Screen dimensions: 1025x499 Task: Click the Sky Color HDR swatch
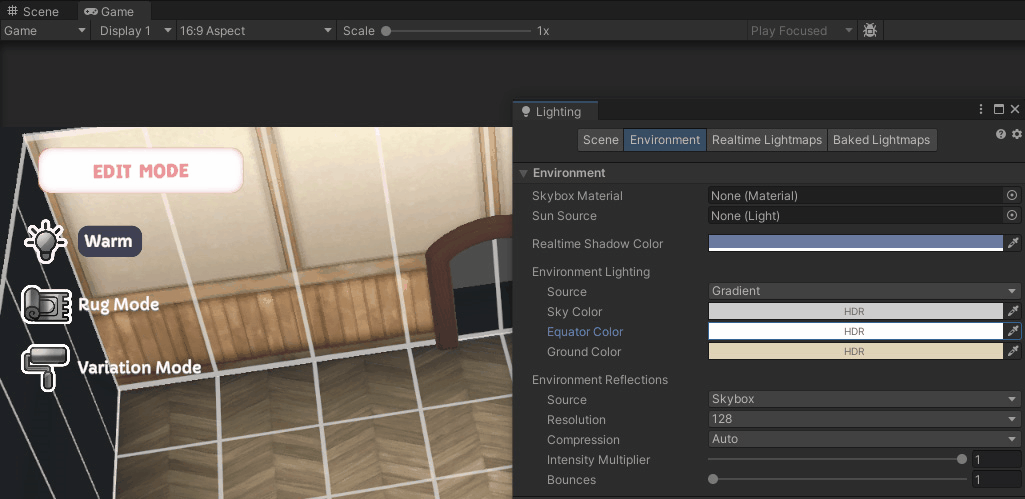pyautogui.click(x=855, y=311)
